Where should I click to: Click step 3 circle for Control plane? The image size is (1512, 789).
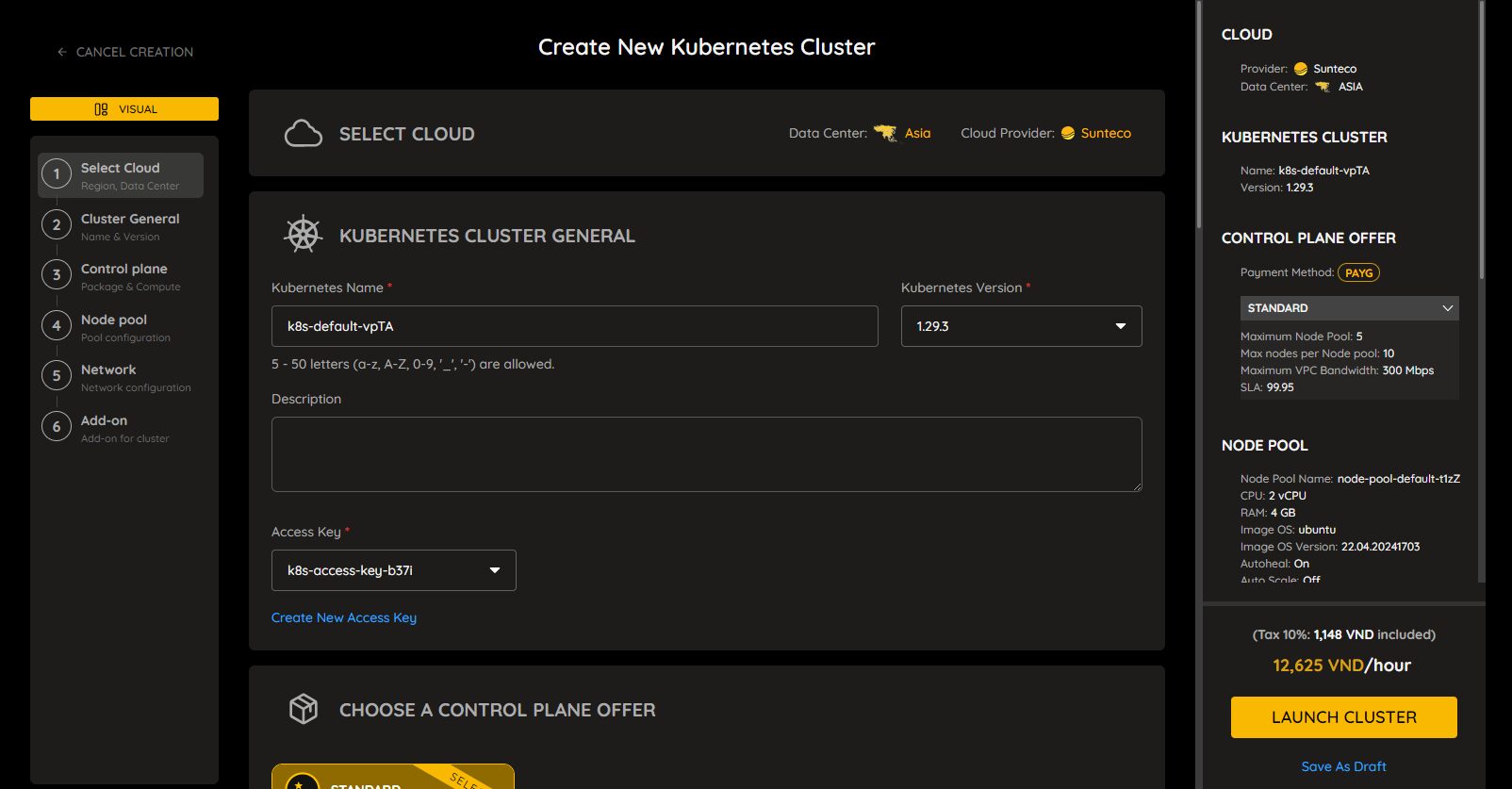57,274
